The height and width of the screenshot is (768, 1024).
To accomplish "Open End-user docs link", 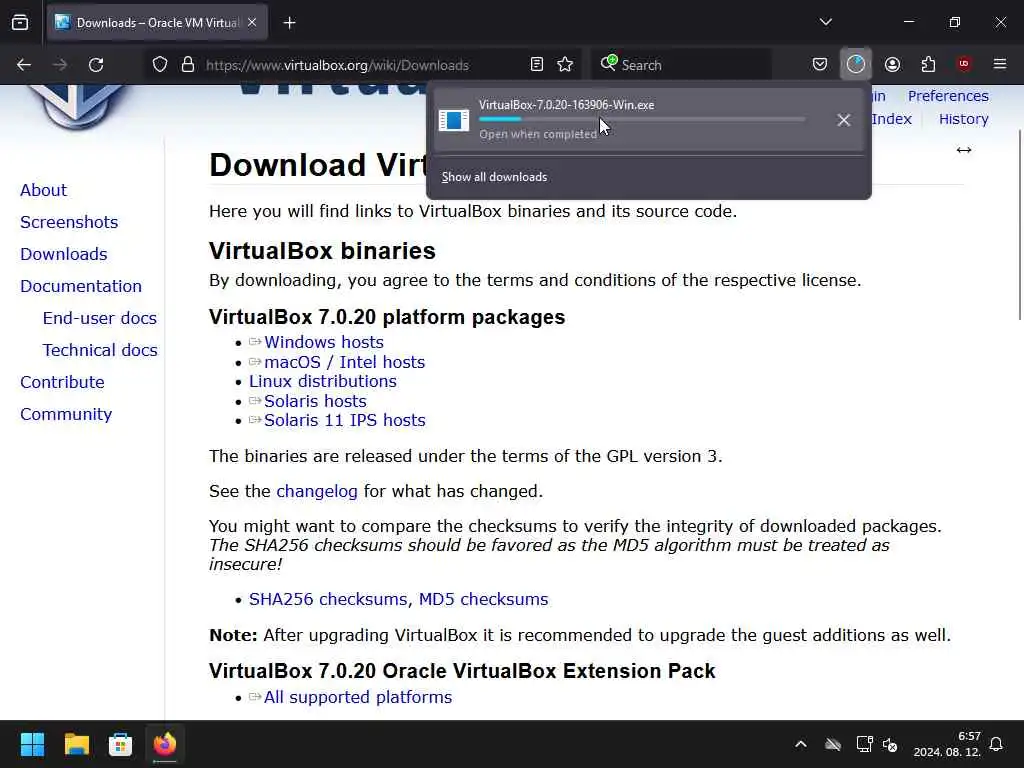I will click(x=100, y=318).
